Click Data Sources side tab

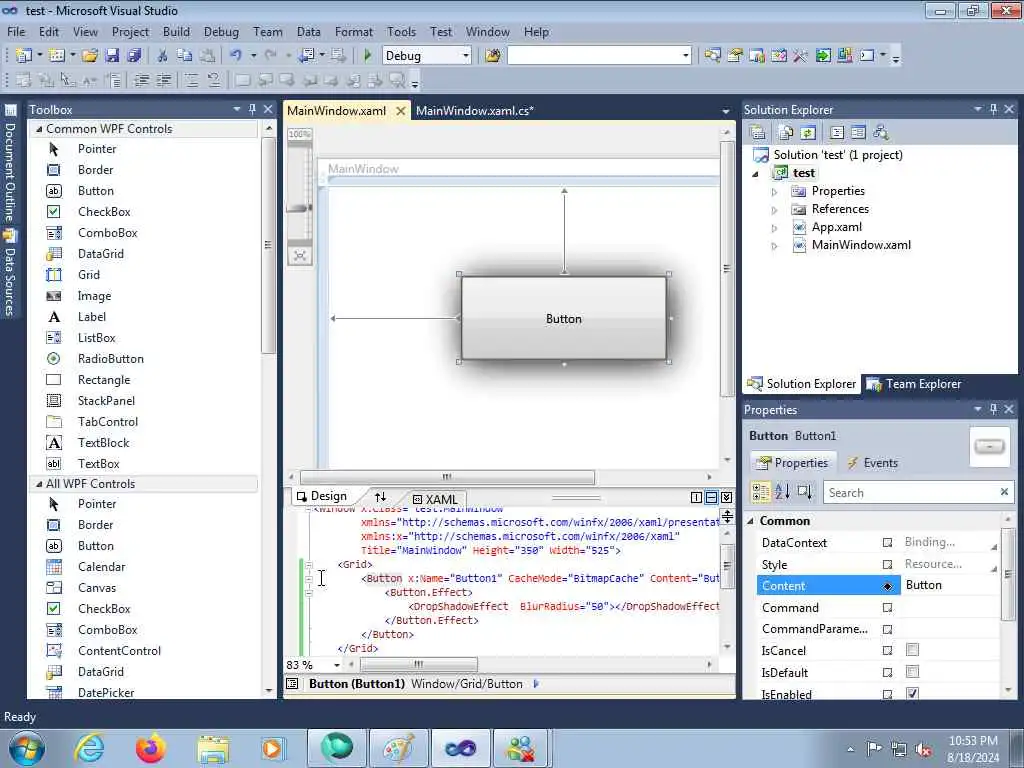click(x=10, y=274)
